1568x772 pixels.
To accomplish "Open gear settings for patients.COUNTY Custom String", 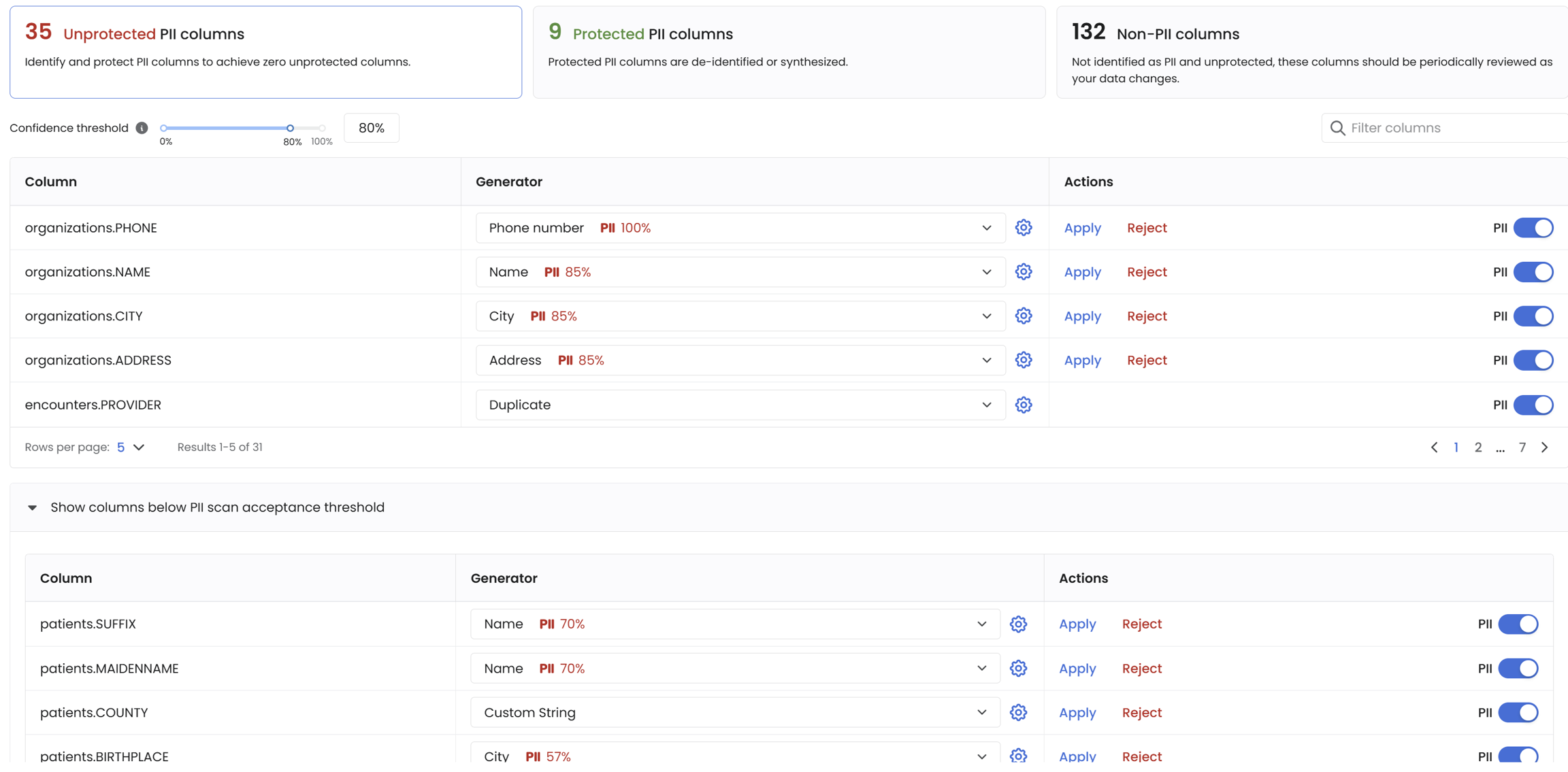I will (1017, 712).
